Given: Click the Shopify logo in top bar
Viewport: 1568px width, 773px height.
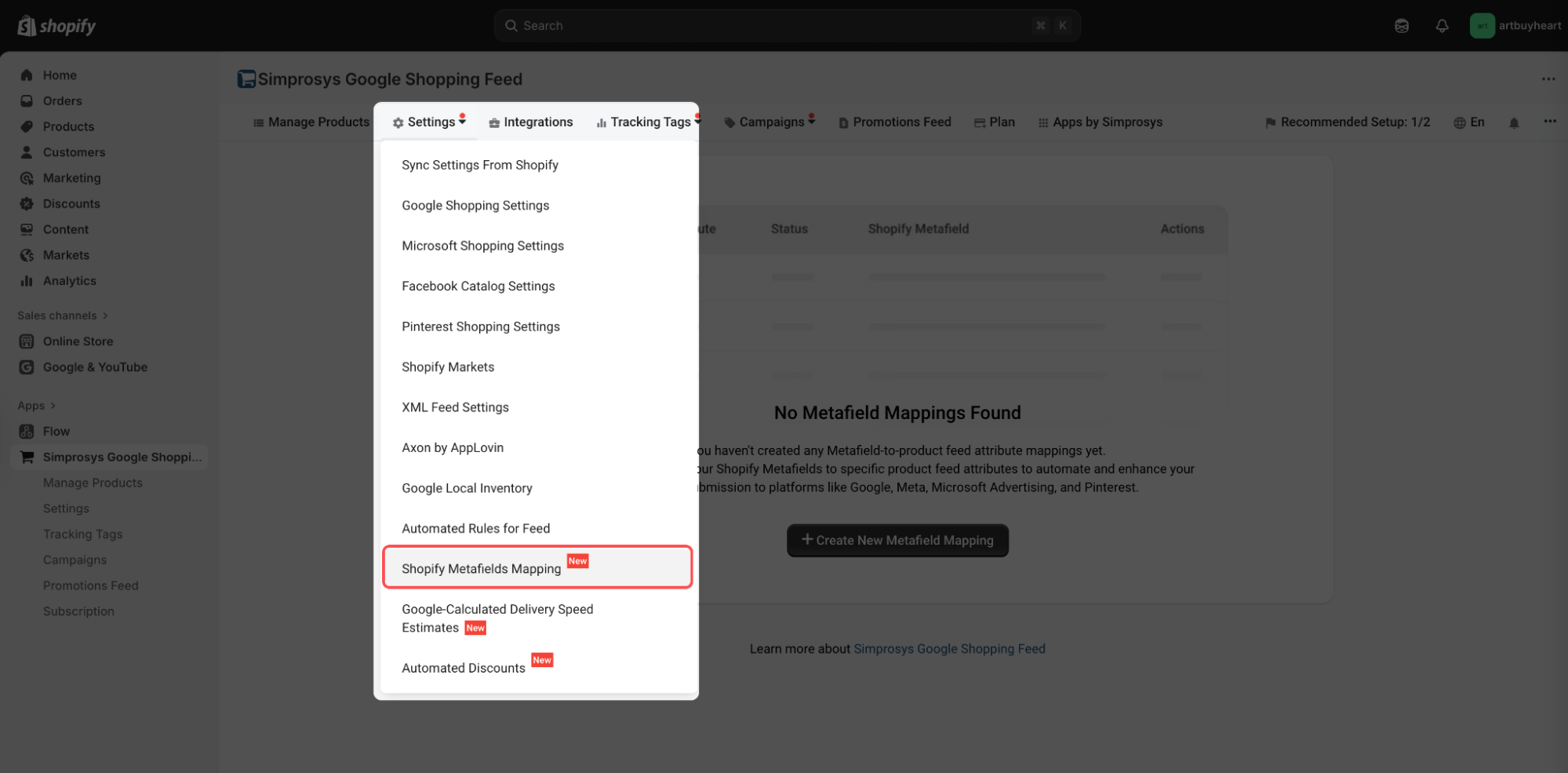Looking at the screenshot, I should pos(56,26).
